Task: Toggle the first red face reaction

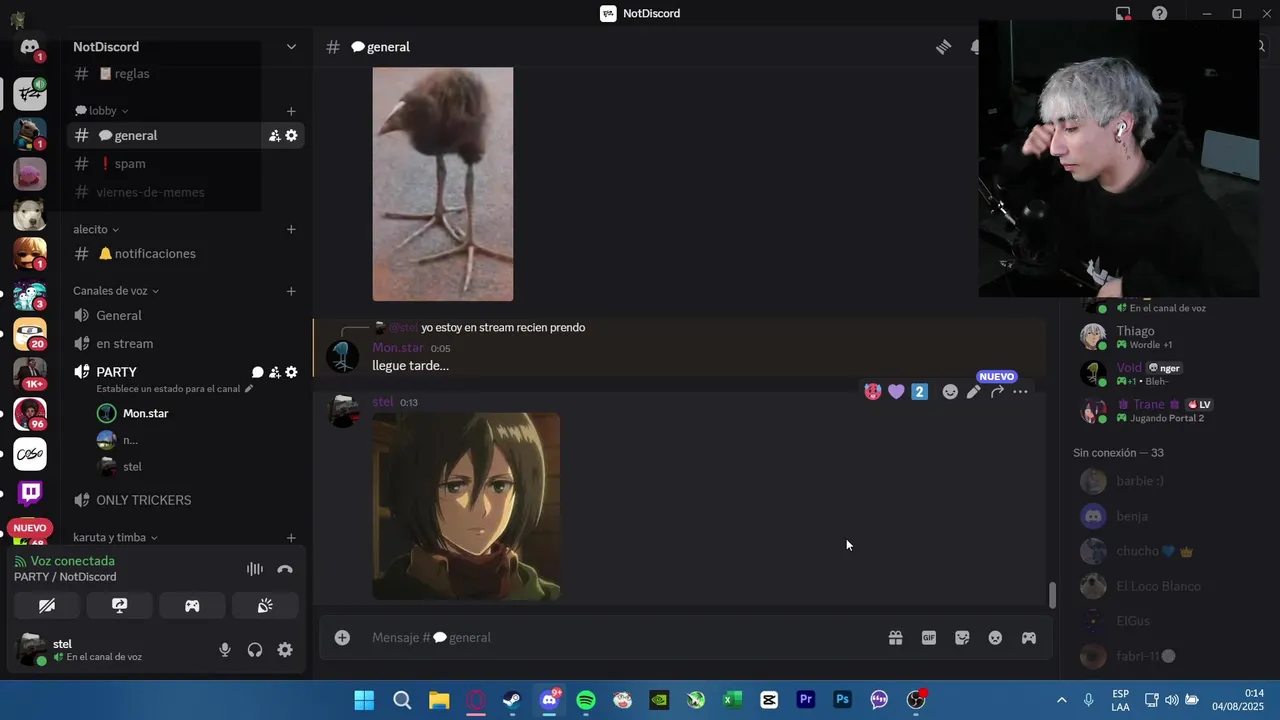Action: click(873, 392)
